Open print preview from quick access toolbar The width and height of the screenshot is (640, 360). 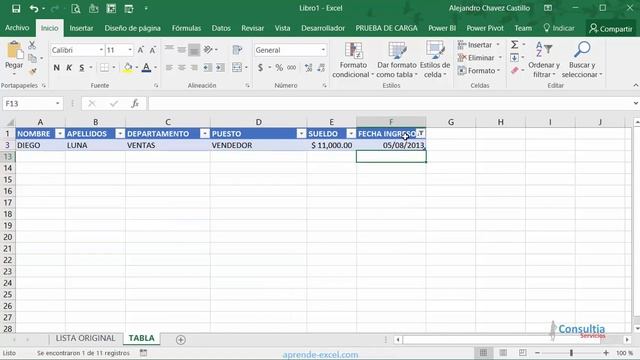click(x=76, y=9)
